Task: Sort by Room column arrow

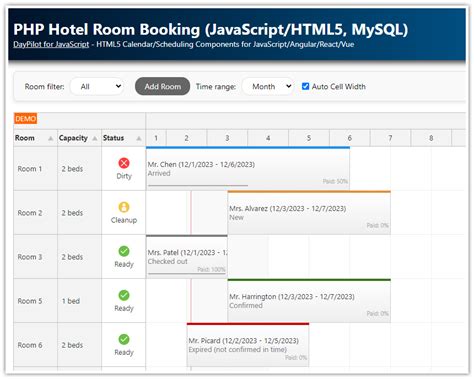Action: tap(51, 138)
